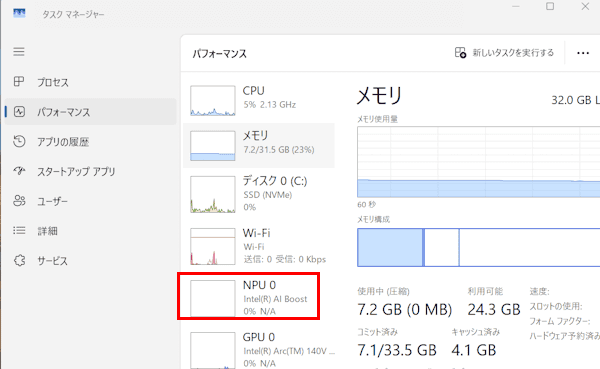Click the 4.1 GB cached value
600x369 pixels.
coord(474,350)
